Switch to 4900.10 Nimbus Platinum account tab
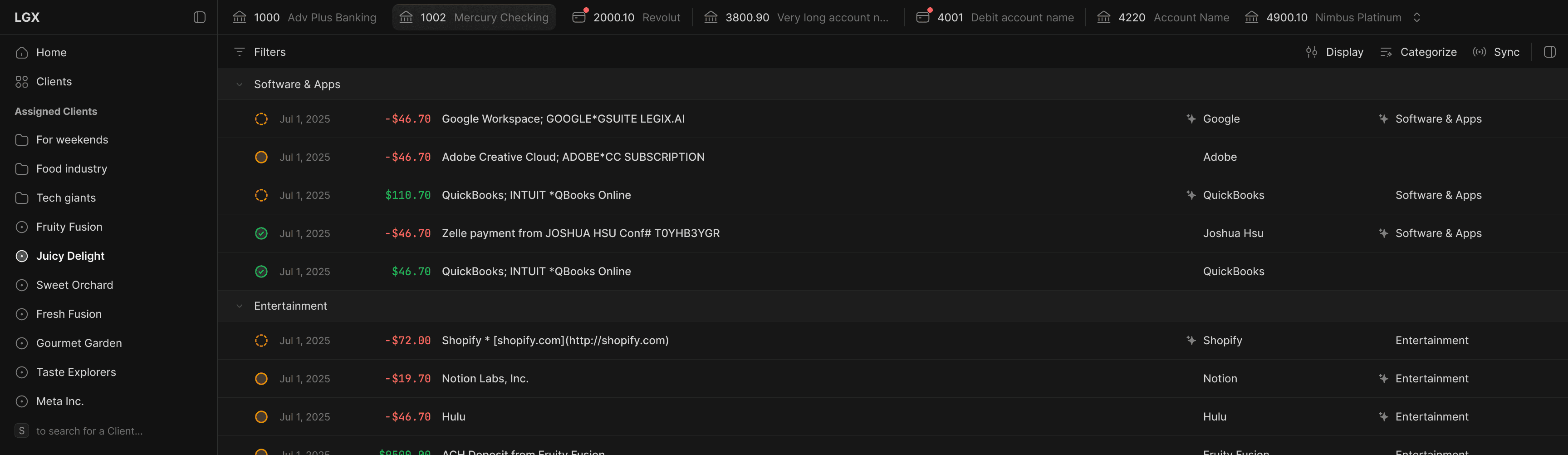The width and height of the screenshot is (1568, 455). [1323, 17]
